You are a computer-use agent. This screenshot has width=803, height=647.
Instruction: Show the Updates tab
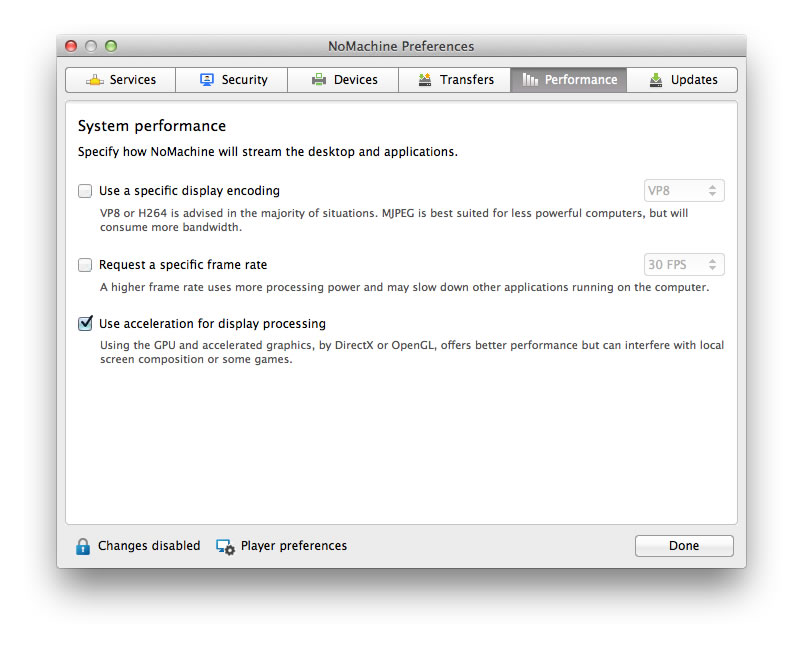pos(682,80)
